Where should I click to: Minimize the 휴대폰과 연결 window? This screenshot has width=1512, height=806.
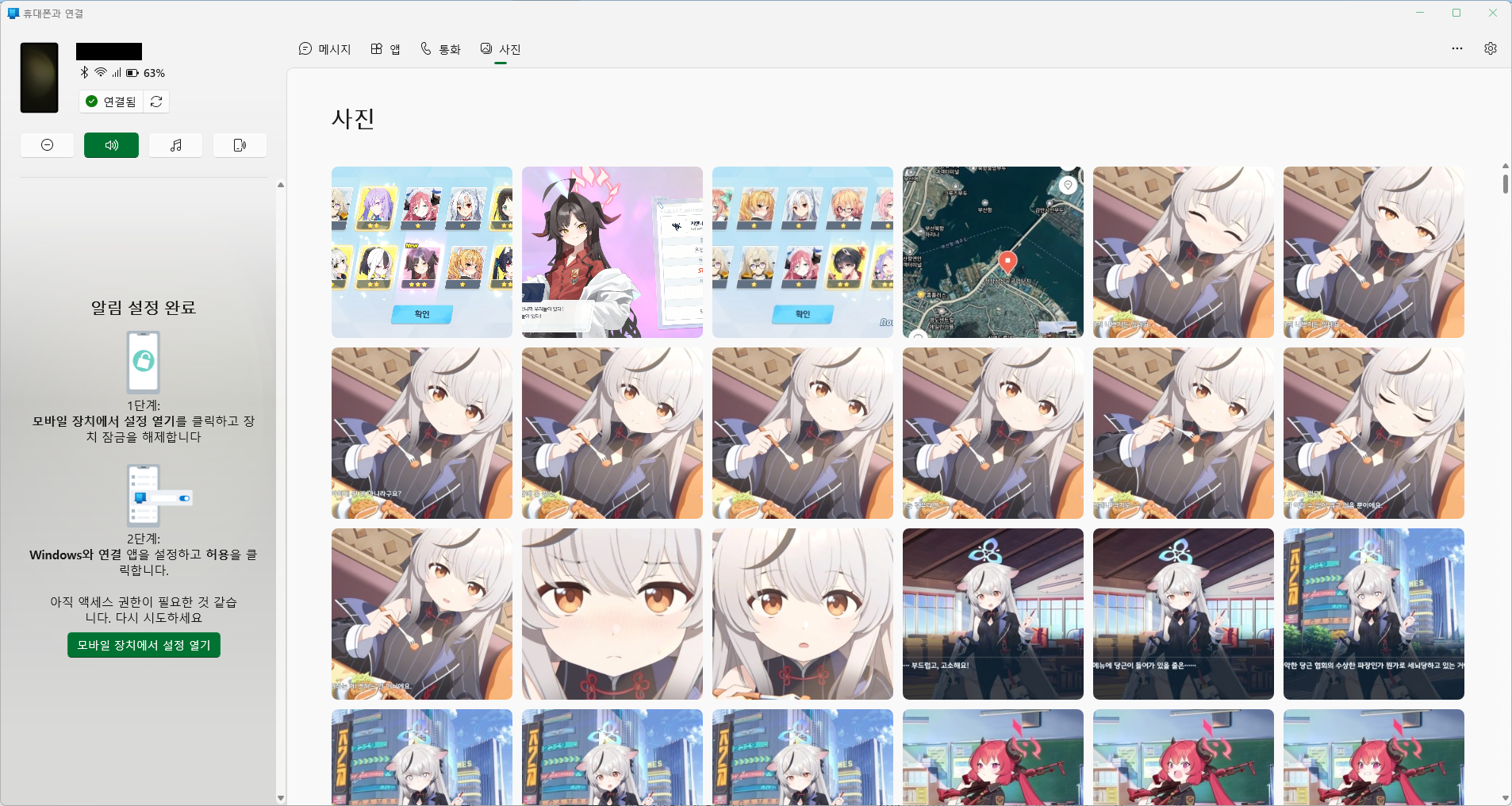click(x=1420, y=13)
